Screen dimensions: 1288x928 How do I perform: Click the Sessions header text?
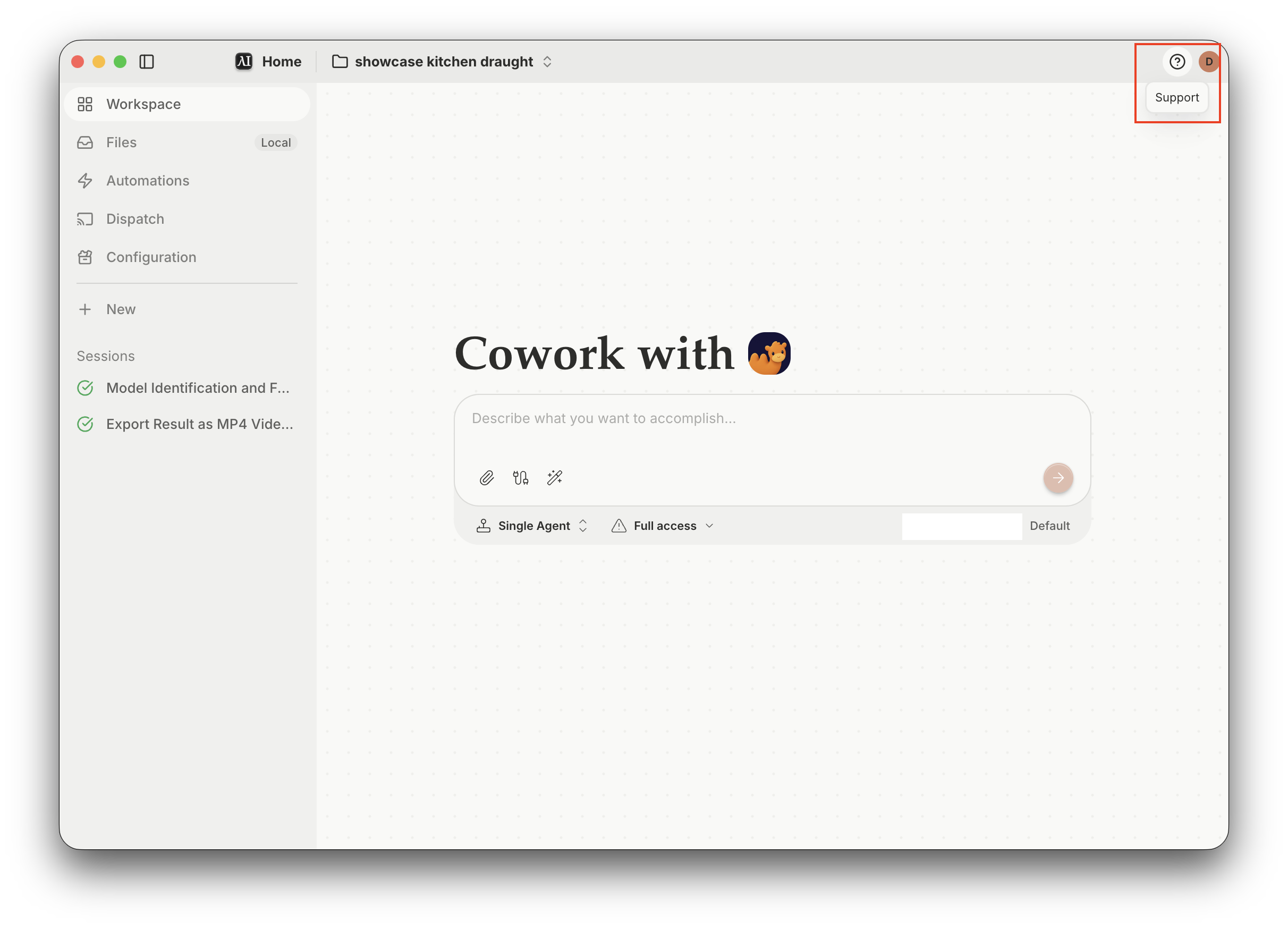(106, 356)
